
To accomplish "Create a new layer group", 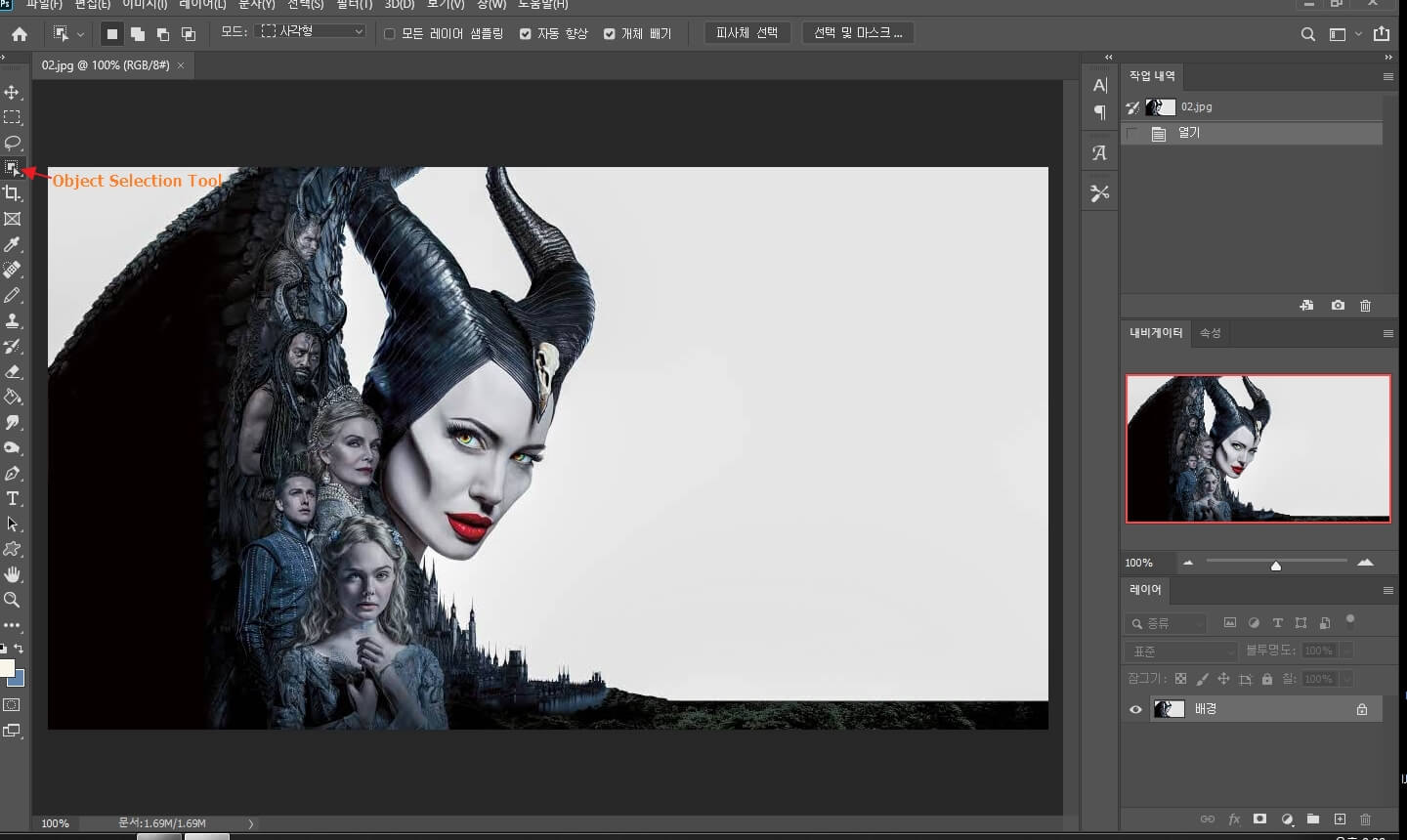I will tap(1313, 819).
